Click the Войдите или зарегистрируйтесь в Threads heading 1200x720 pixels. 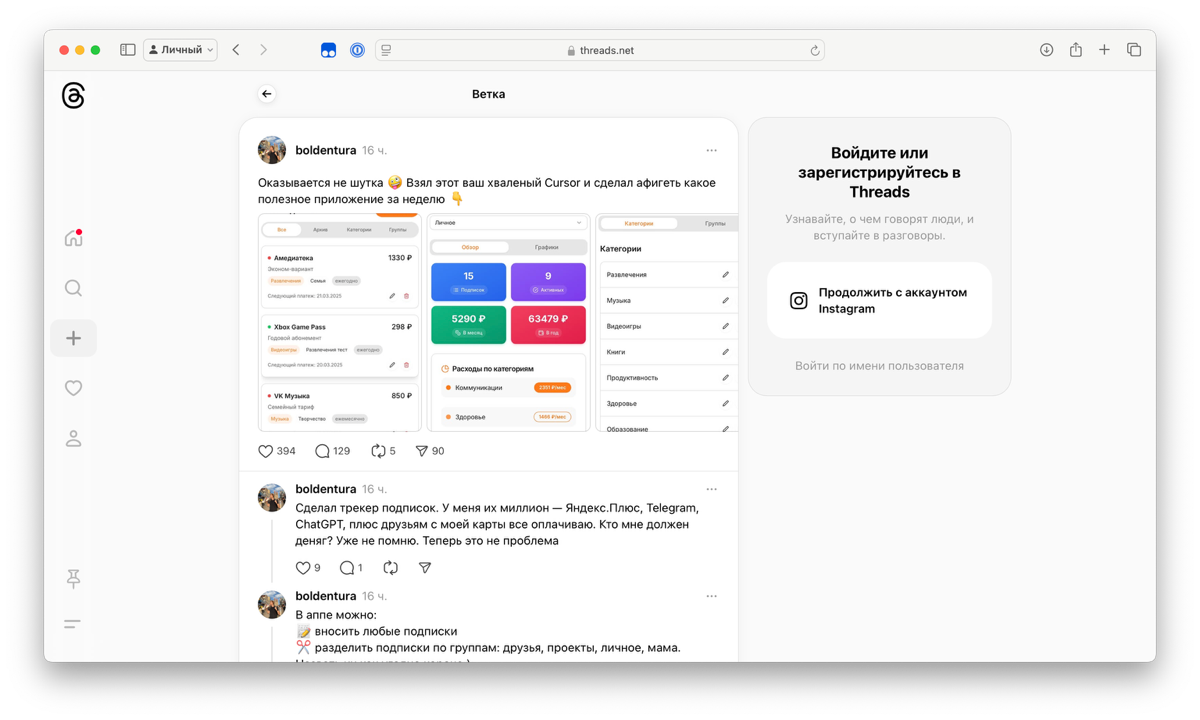click(880, 172)
